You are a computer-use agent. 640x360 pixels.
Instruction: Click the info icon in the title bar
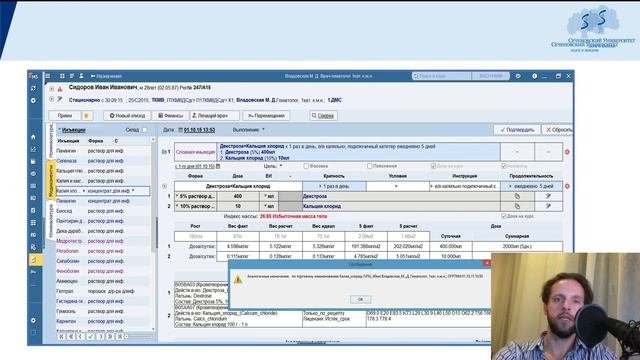[534, 76]
